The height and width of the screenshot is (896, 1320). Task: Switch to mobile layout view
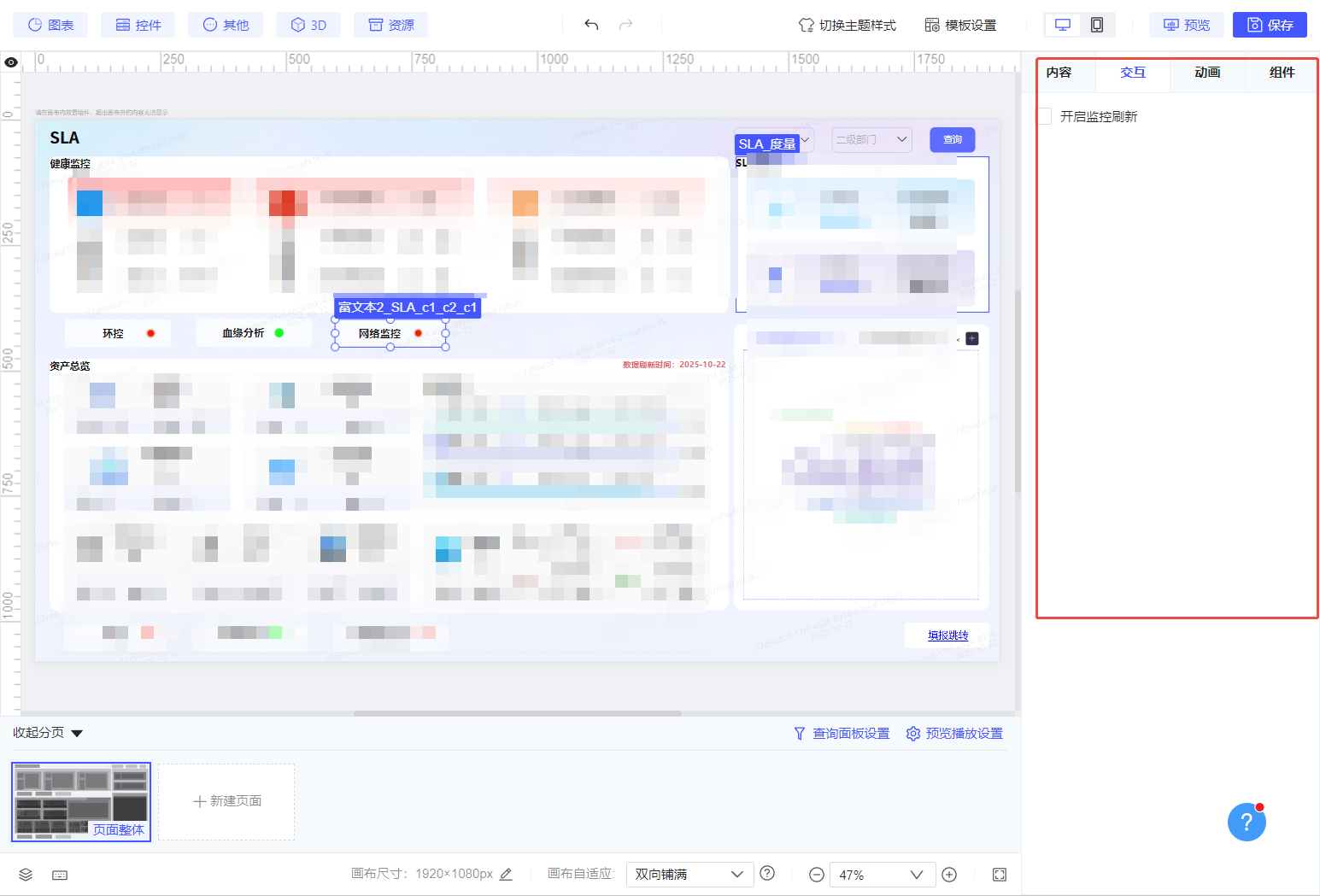tap(1097, 25)
